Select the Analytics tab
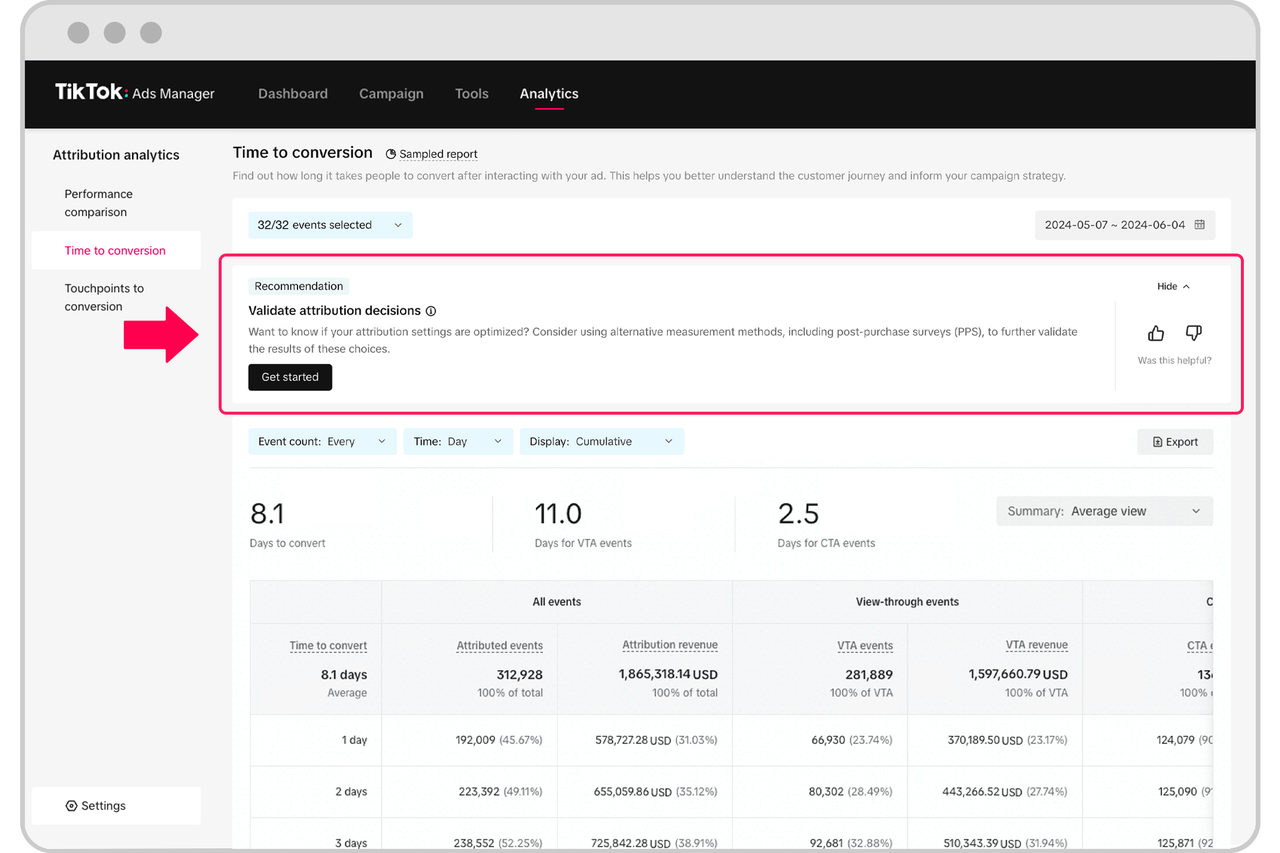This screenshot has width=1280, height=853. (x=549, y=94)
